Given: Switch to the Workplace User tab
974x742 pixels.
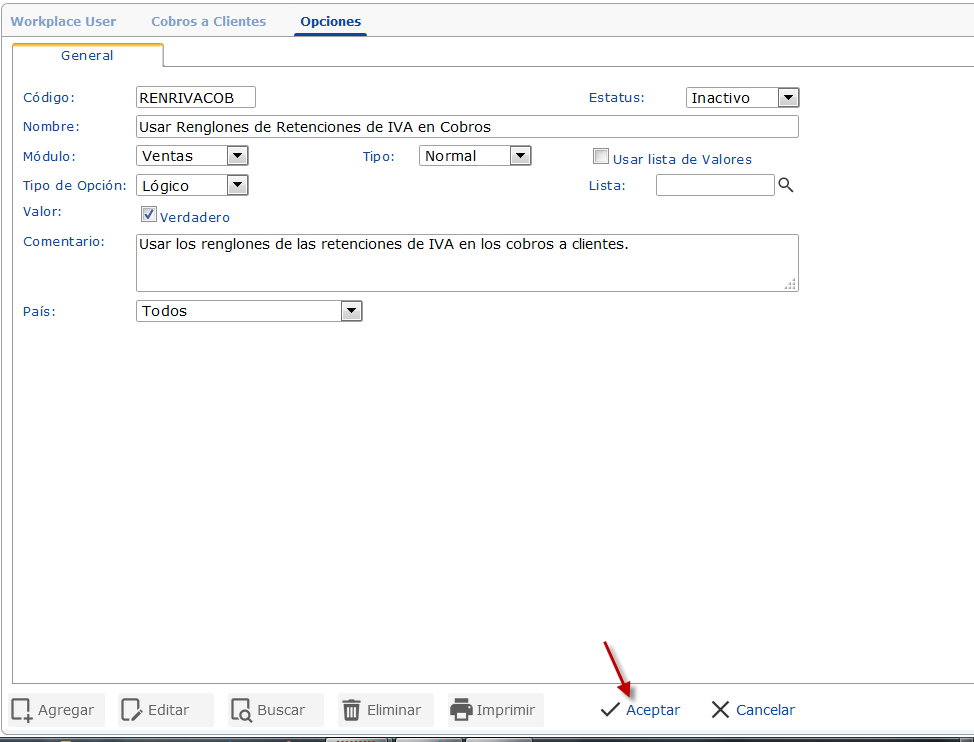Looking at the screenshot, I should (63, 21).
